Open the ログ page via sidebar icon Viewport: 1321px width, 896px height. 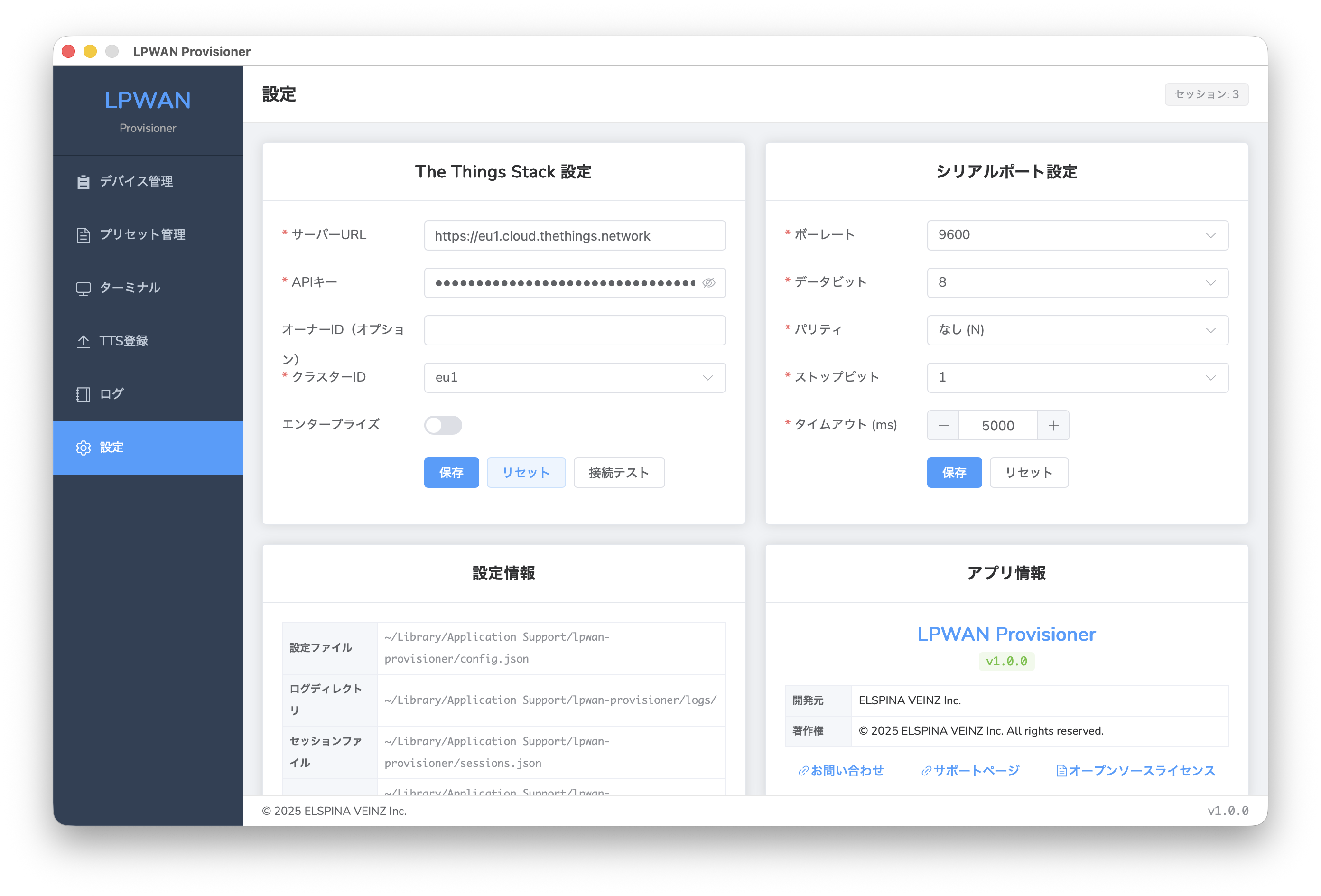(x=83, y=394)
